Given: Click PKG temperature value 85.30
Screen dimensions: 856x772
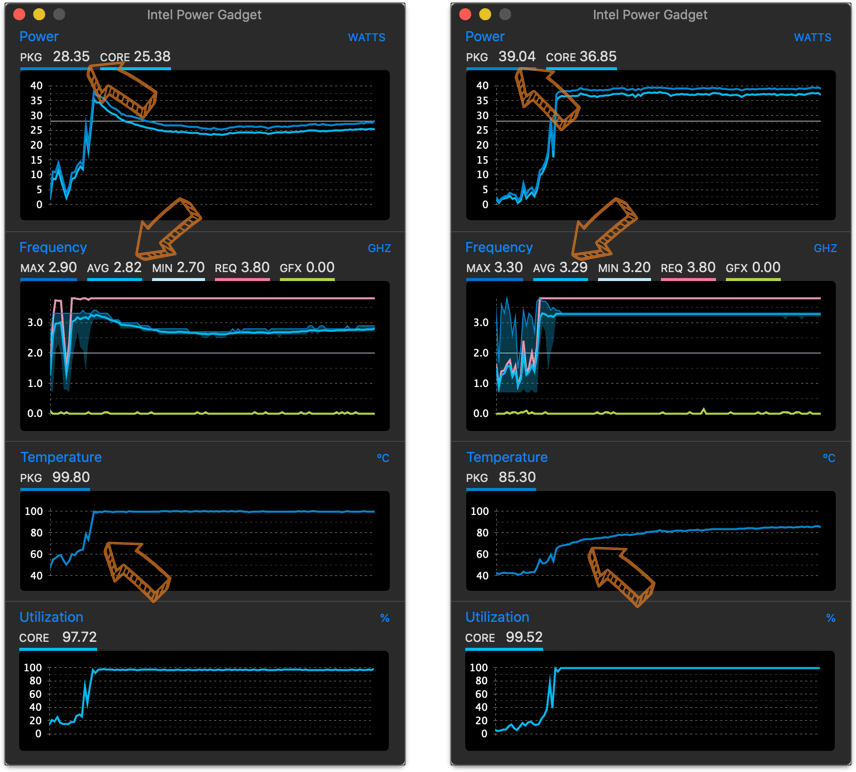Looking at the screenshot, I should tap(517, 477).
